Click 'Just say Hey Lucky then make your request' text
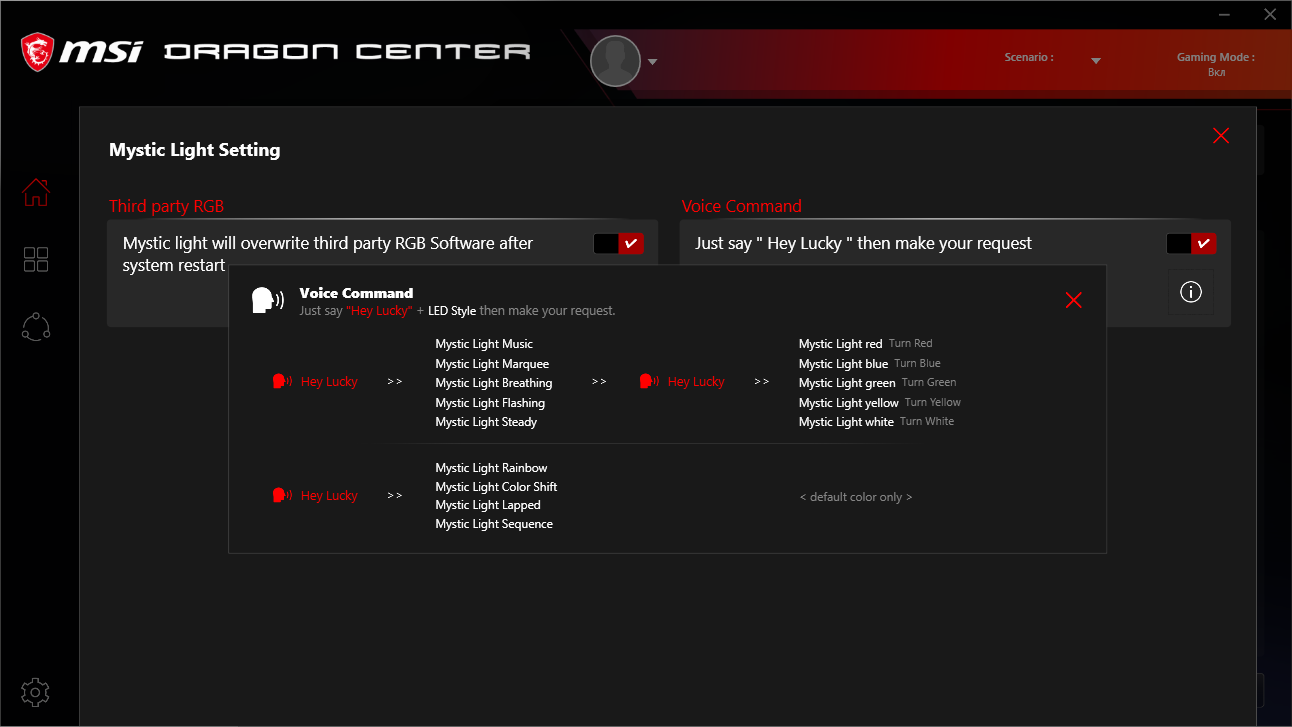1292x727 pixels. pyautogui.click(x=864, y=243)
